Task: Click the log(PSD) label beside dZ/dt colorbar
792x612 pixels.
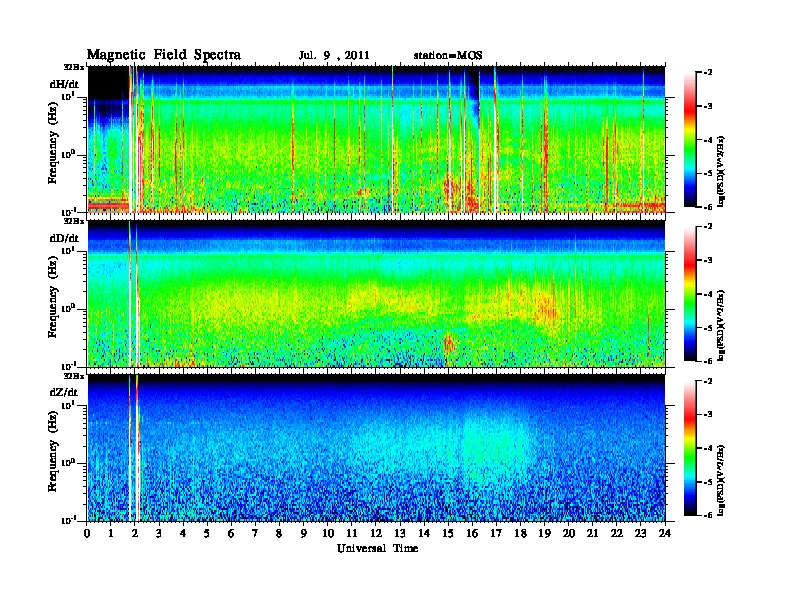Action: click(x=721, y=480)
